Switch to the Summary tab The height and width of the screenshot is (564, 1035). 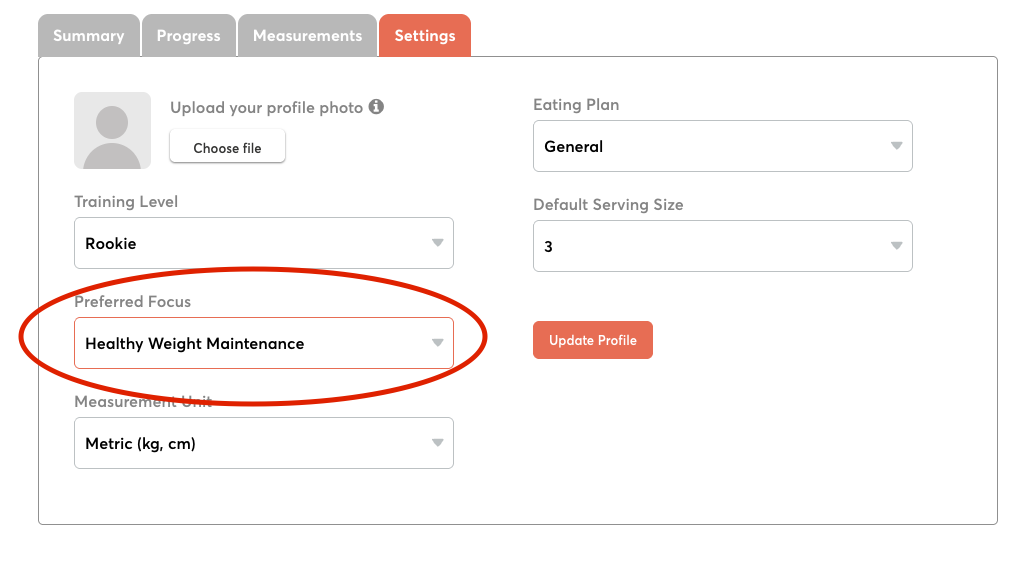89,36
